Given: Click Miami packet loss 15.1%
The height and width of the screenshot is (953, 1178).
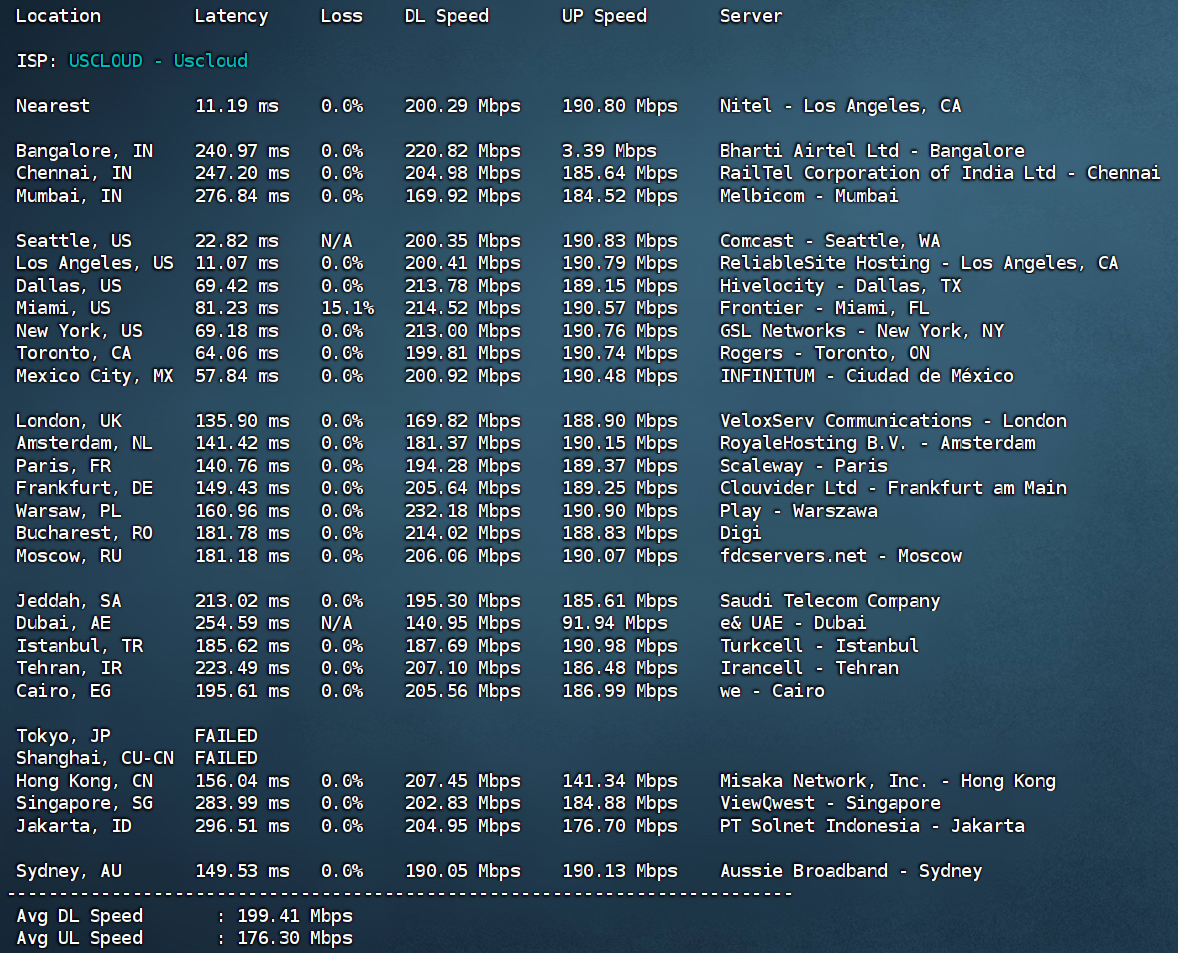Looking at the screenshot, I should [347, 309].
